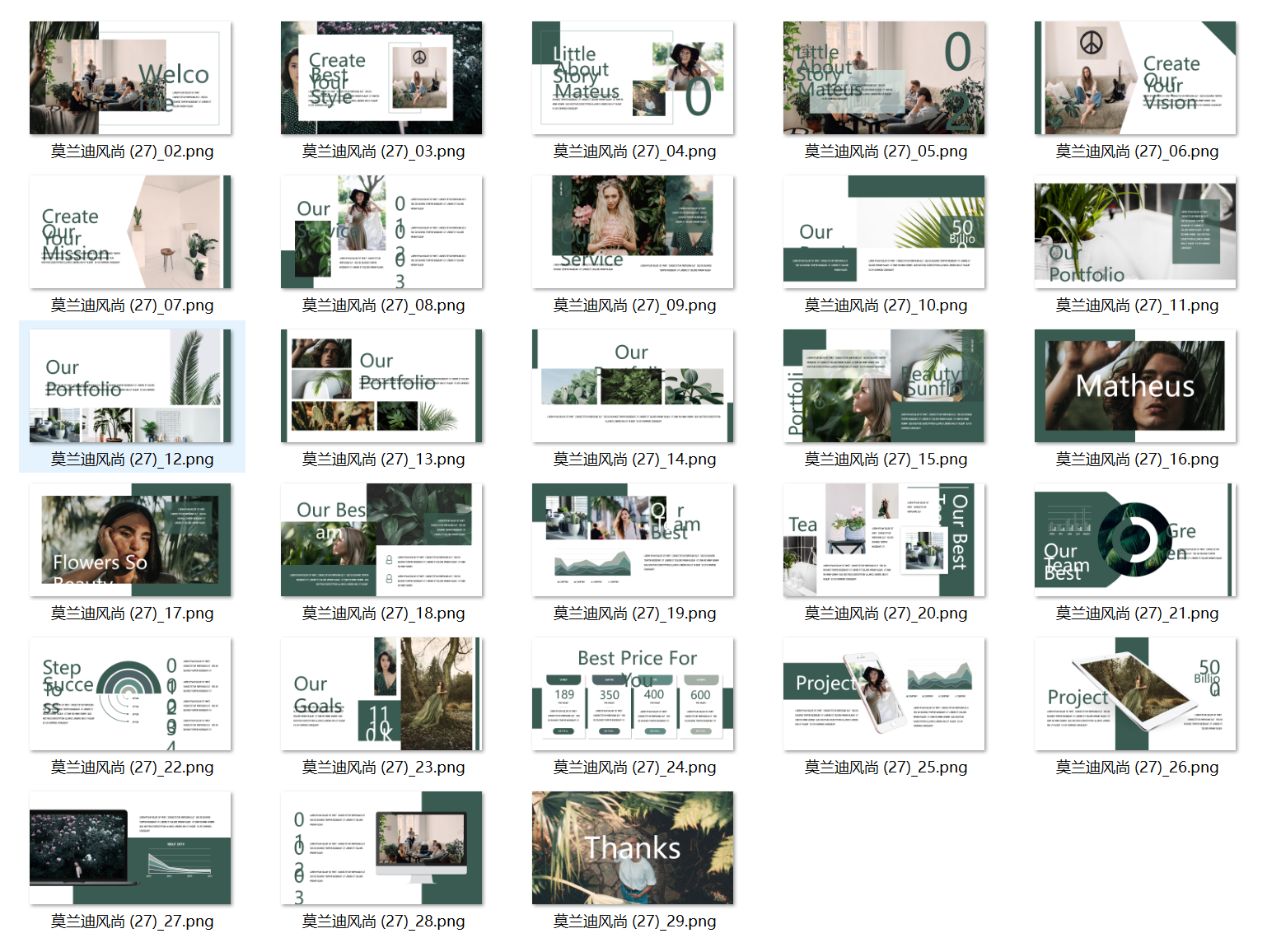Click the Step To Success slide thumbnail _22
This screenshot has height=952, width=1267.
pyautogui.click(x=130, y=694)
